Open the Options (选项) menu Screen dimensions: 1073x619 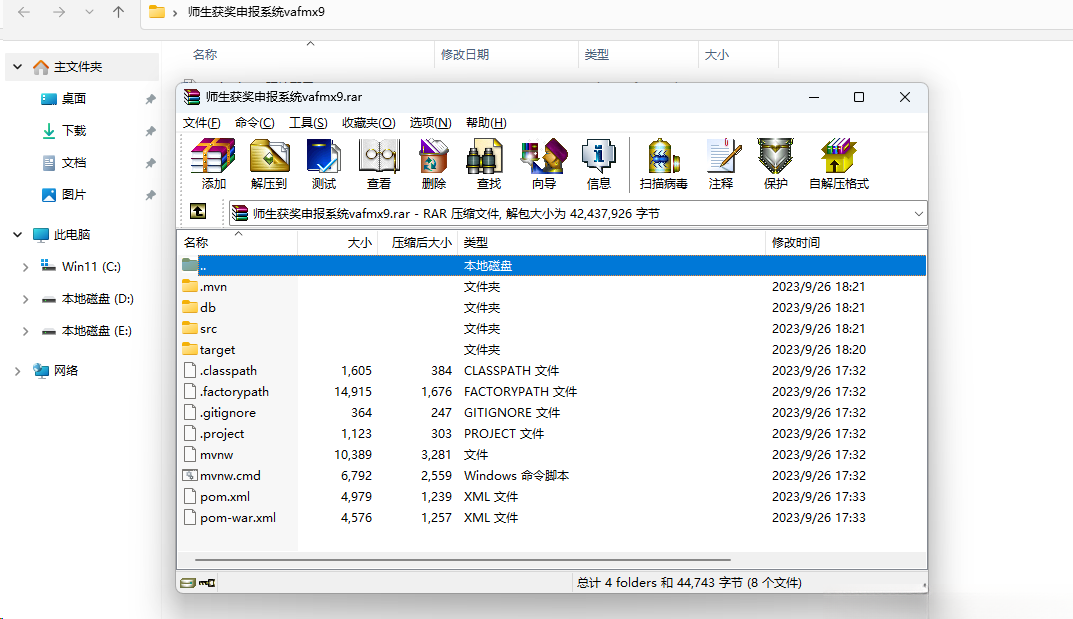pos(430,122)
